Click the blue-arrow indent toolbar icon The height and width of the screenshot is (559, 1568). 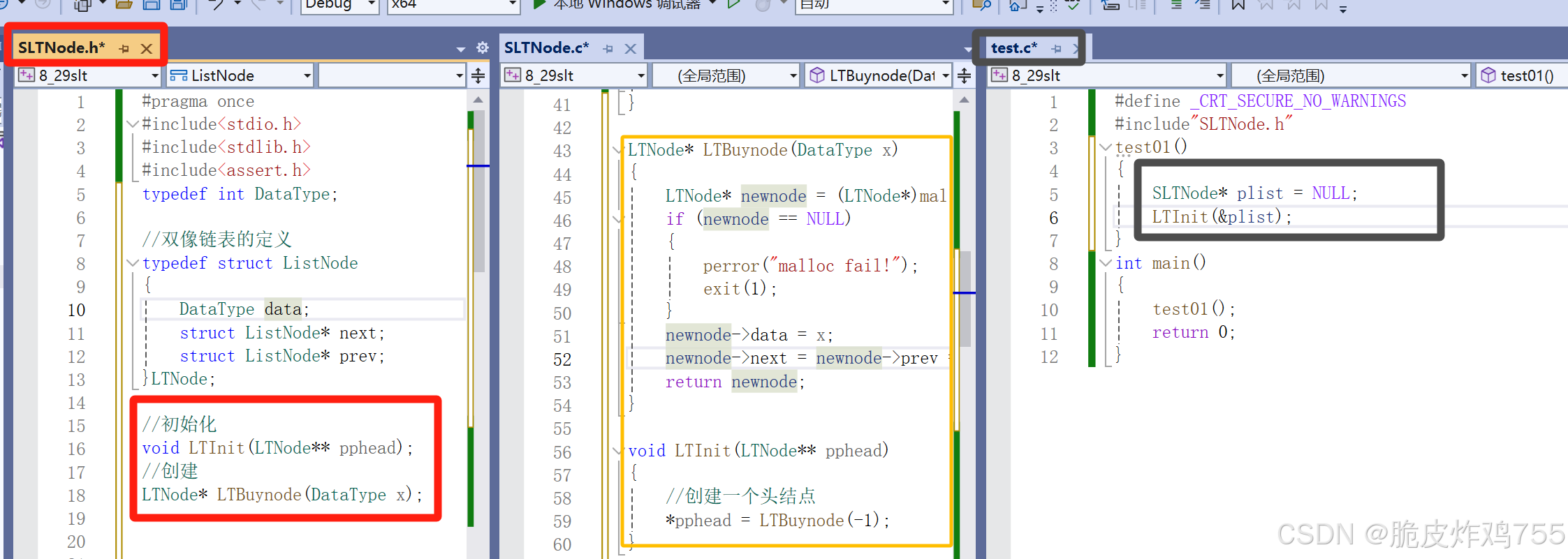[x=1202, y=4]
